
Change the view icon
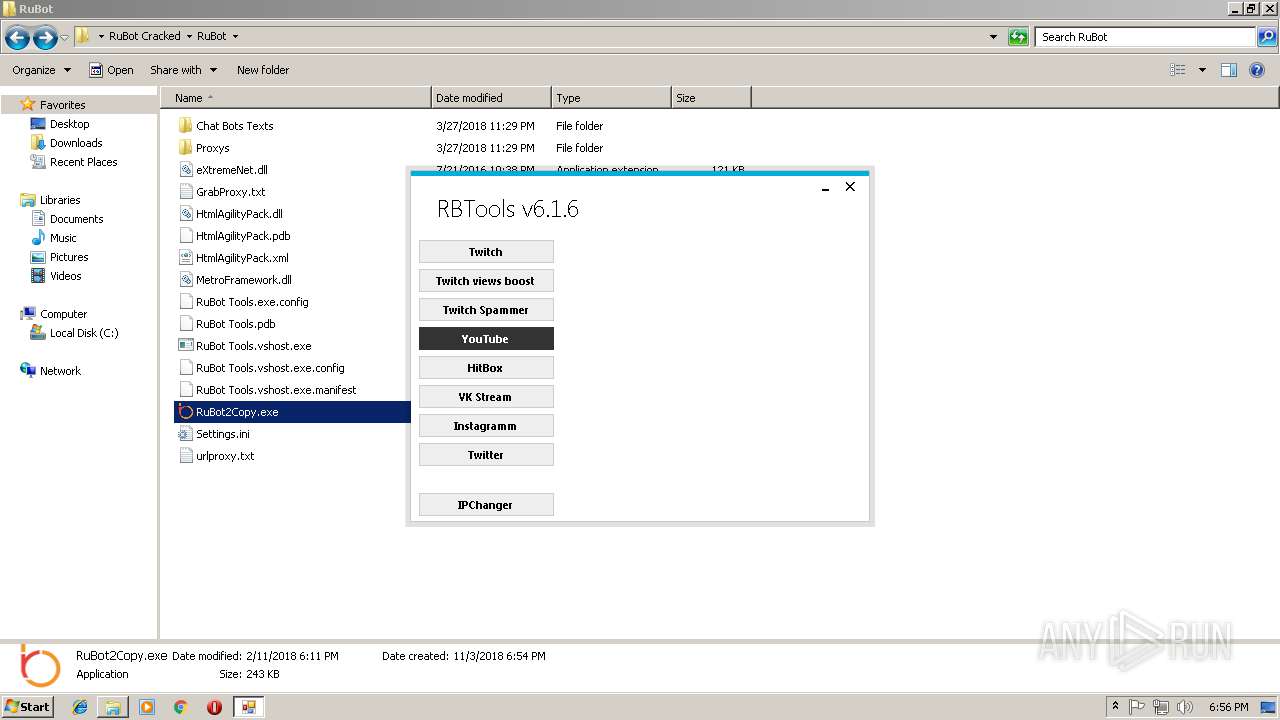tap(1178, 70)
